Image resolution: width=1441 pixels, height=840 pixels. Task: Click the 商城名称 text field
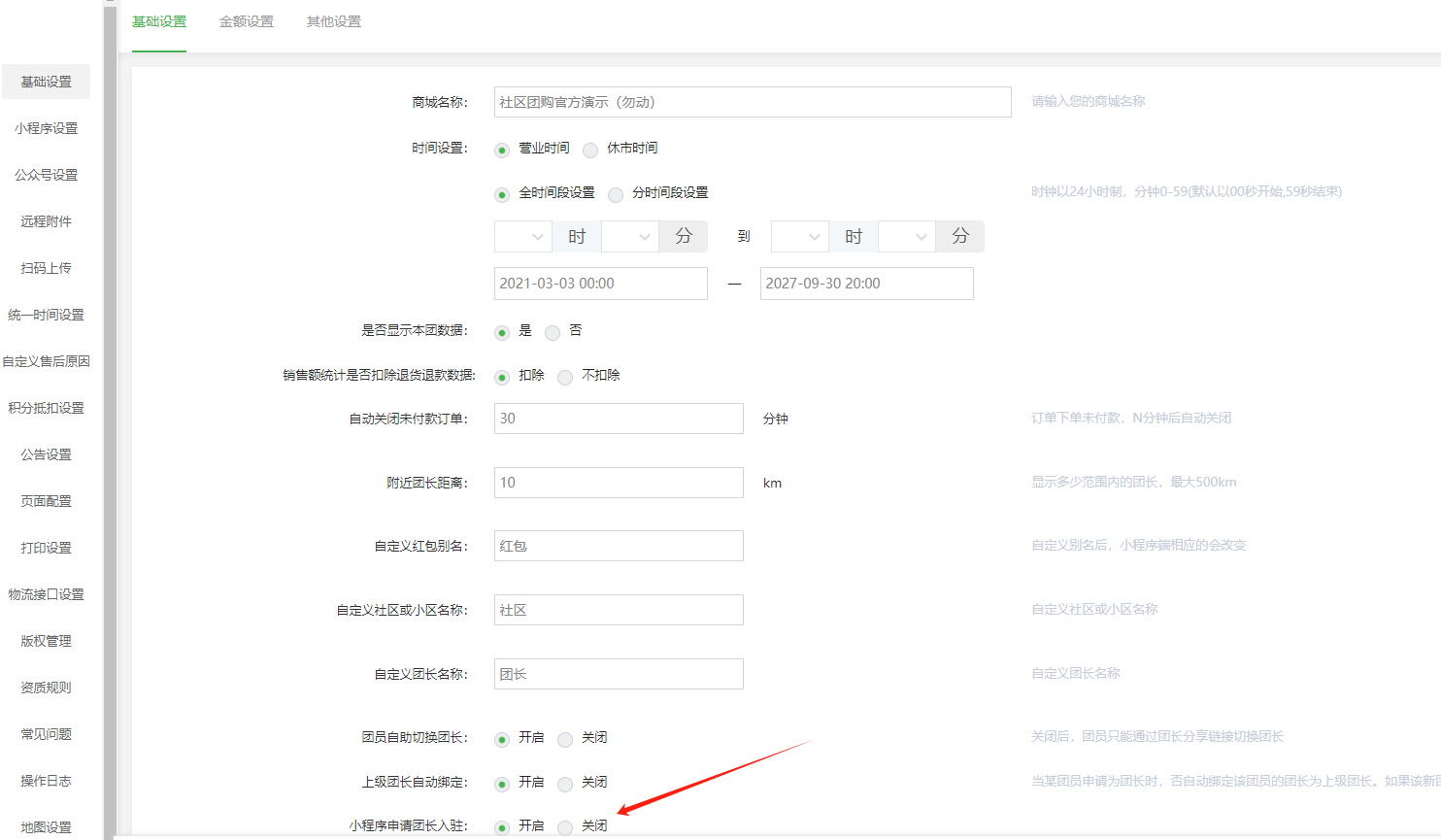click(x=752, y=102)
